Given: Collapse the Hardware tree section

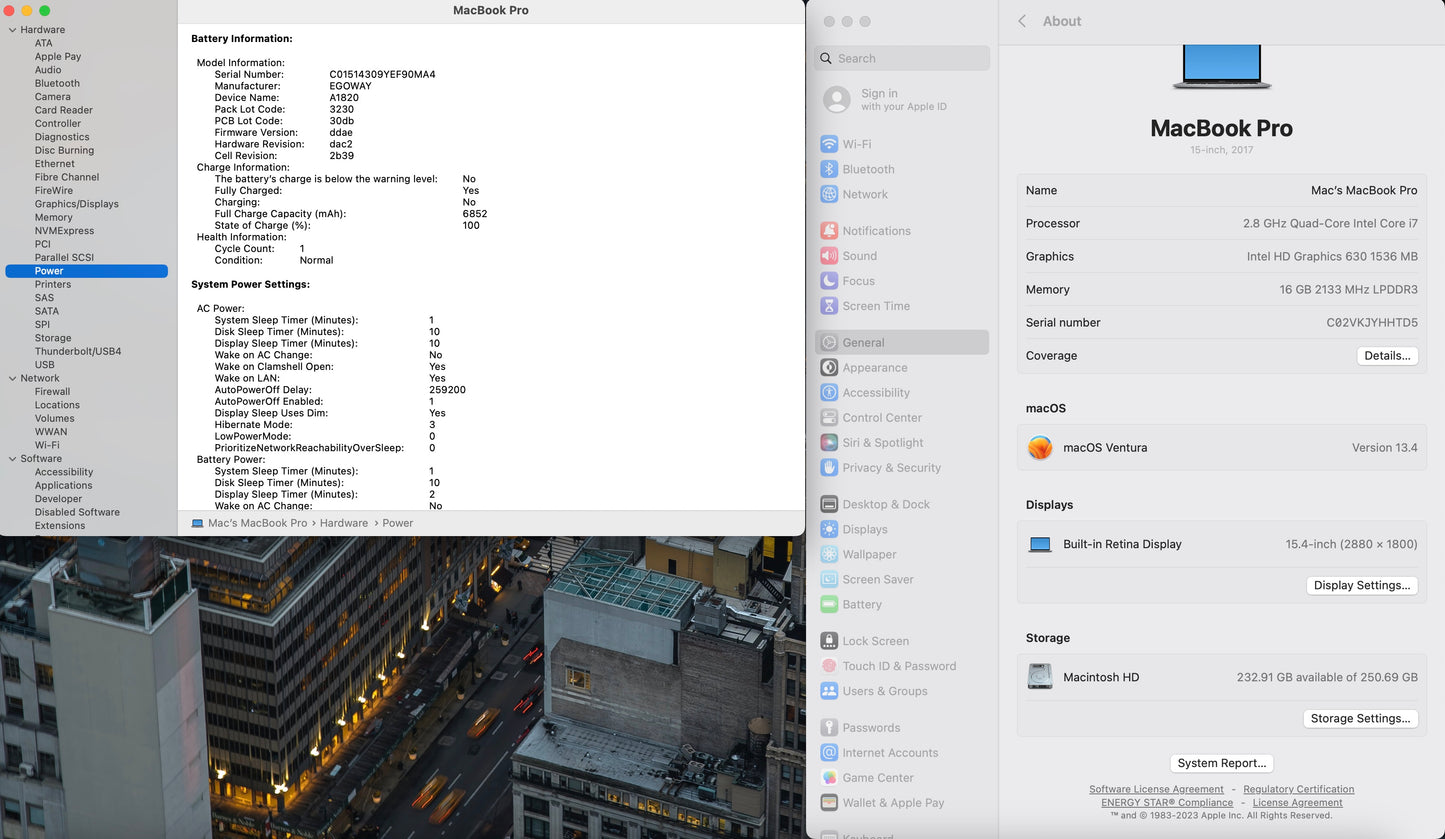Looking at the screenshot, I should (12, 30).
